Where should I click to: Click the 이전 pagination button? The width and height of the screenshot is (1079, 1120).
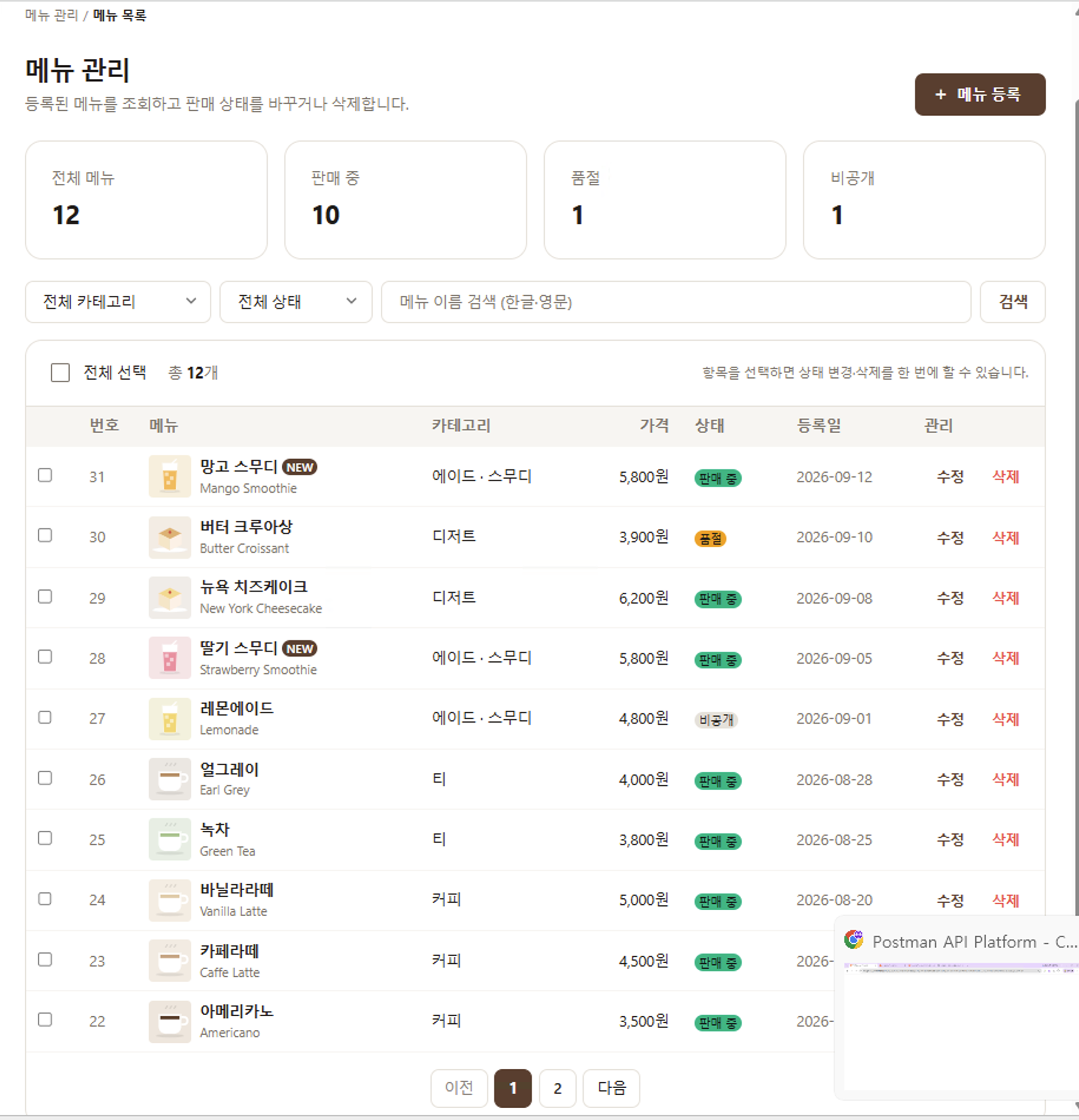pyautogui.click(x=459, y=1088)
